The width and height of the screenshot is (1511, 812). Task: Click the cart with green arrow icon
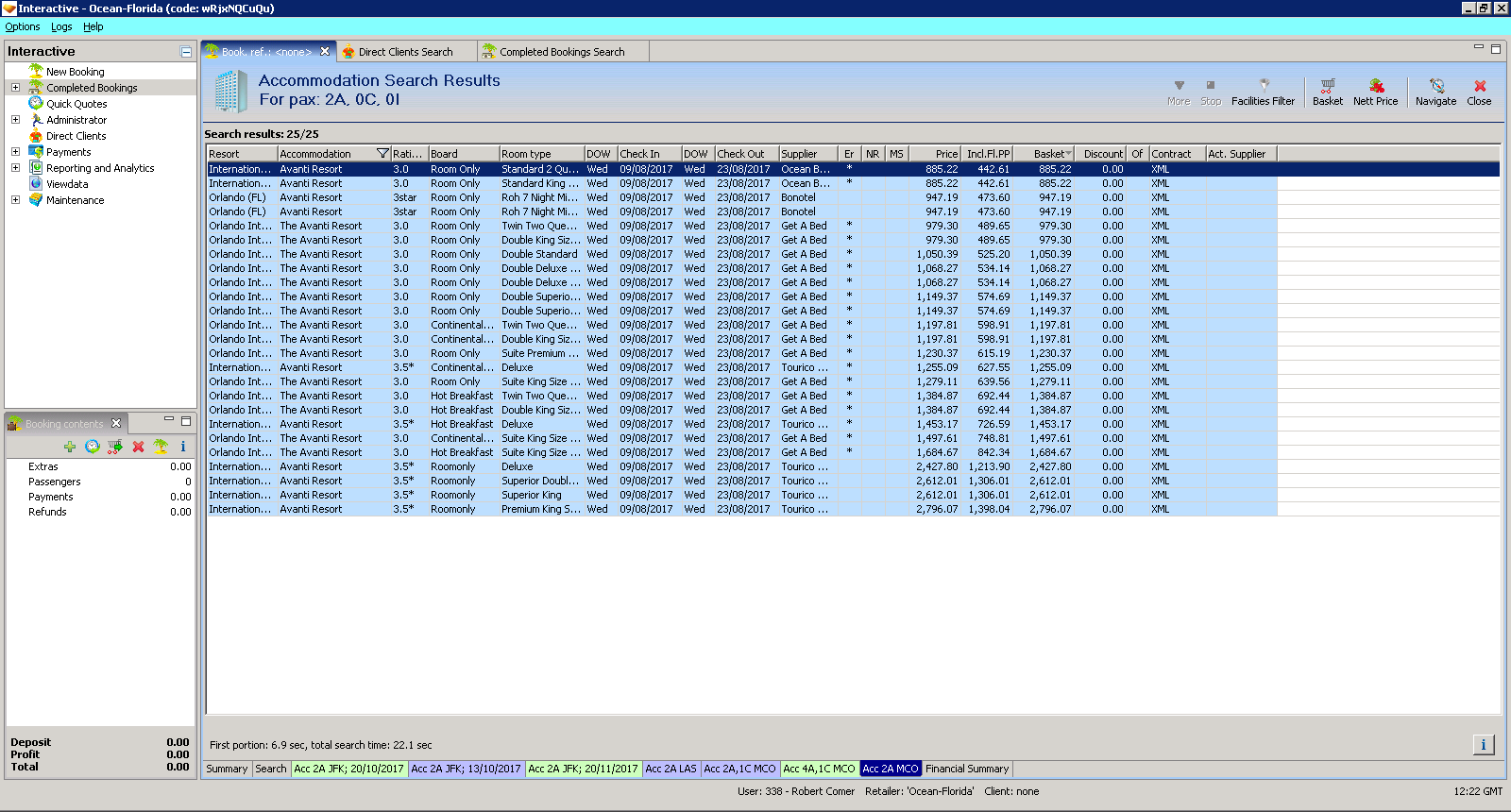click(x=115, y=447)
